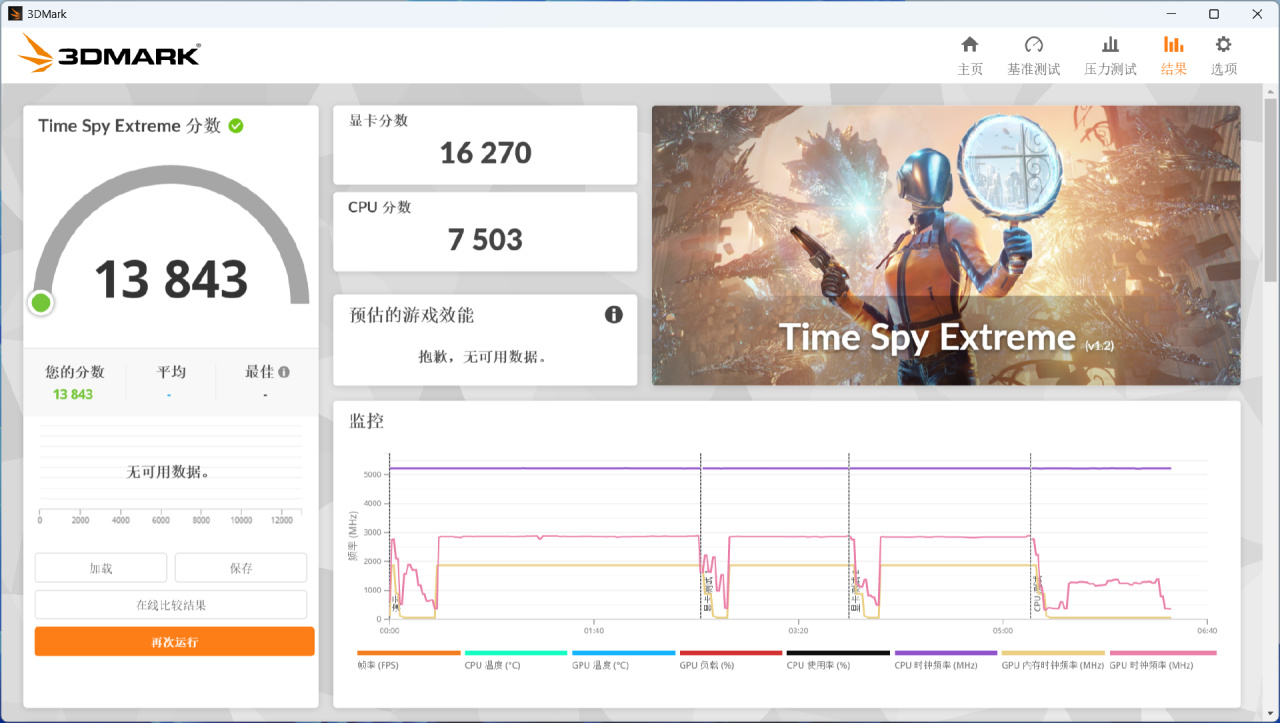The width and height of the screenshot is (1280, 723).
Task: Click the info icon next to 最佳
Action: pyautogui.click(x=284, y=372)
